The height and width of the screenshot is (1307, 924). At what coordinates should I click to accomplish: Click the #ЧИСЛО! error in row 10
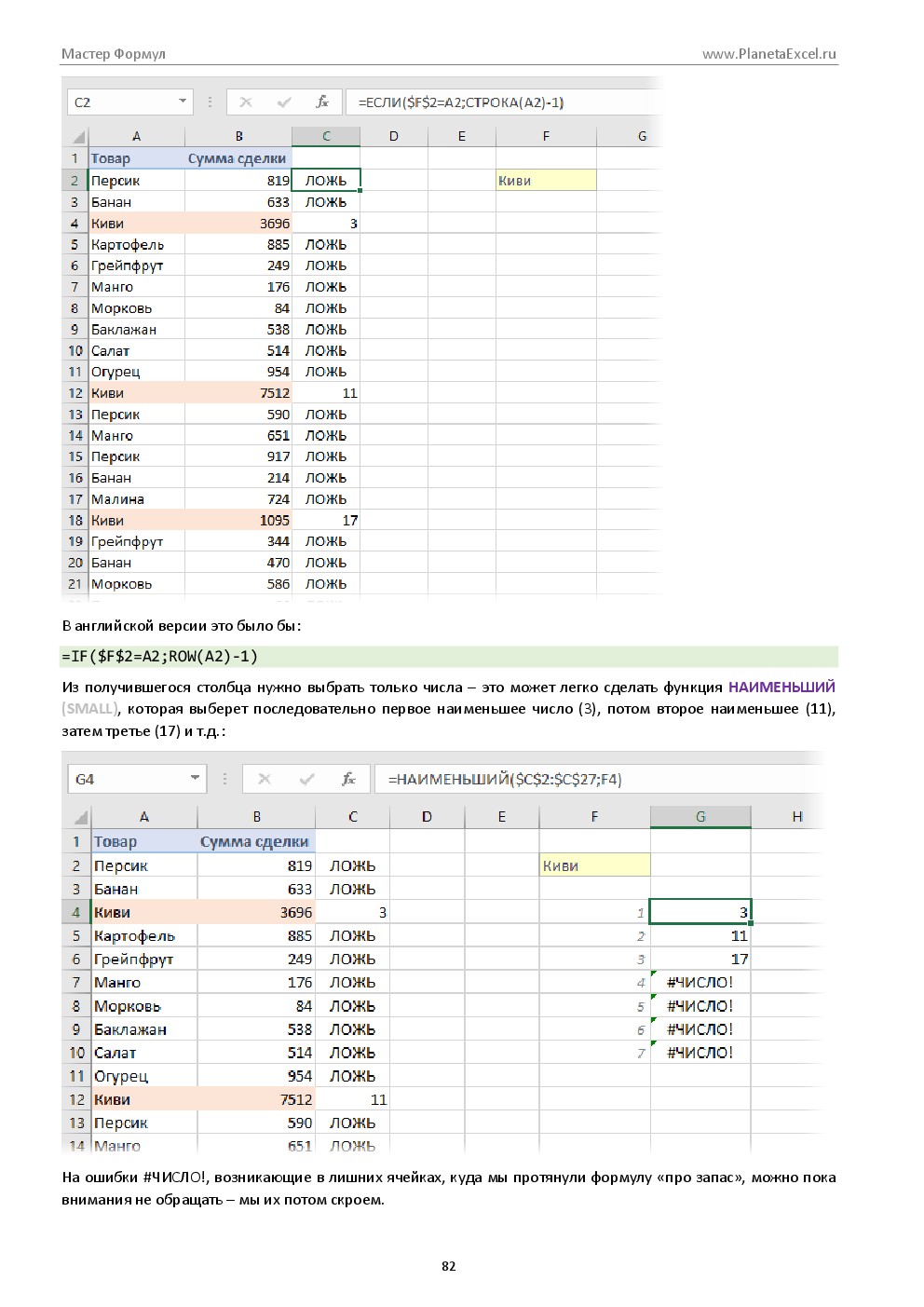pyautogui.click(x=700, y=1053)
